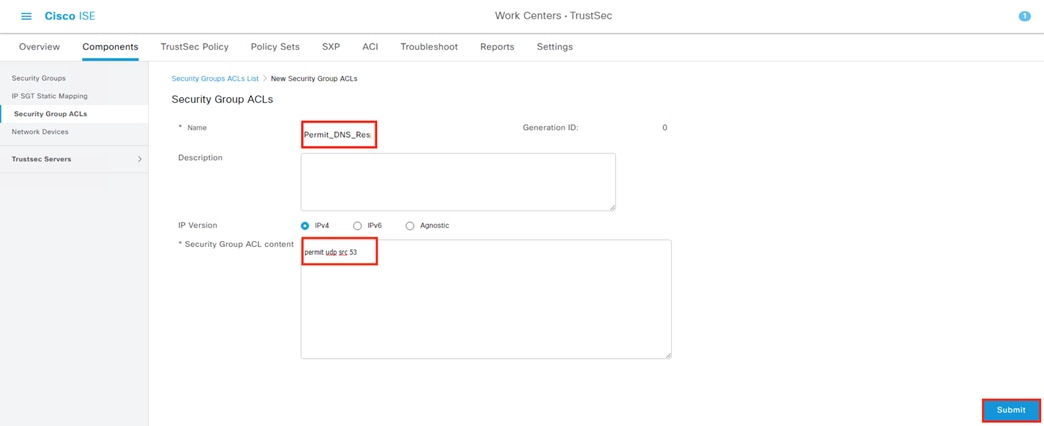Select the Agnostic IP version option
1044x426 pixels.
click(x=410, y=226)
